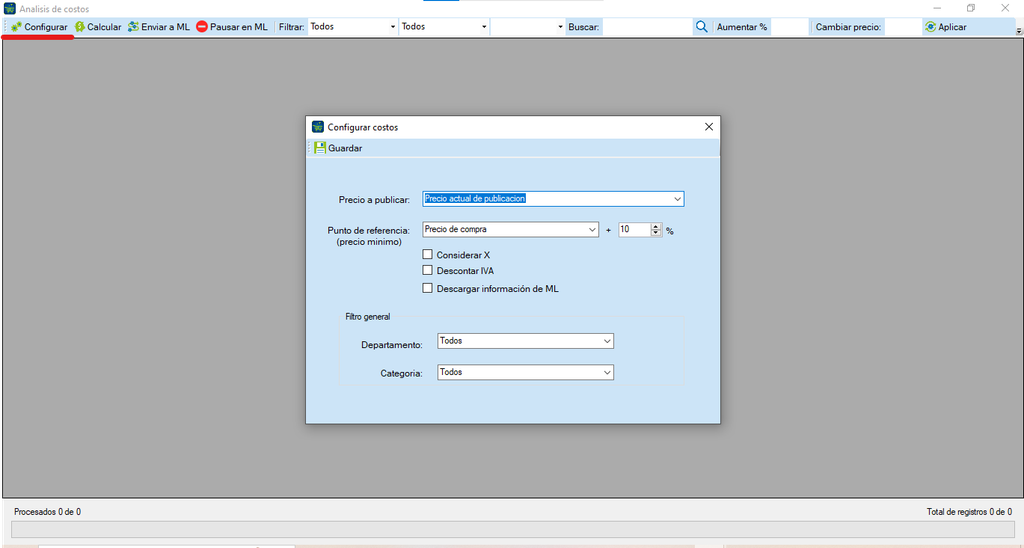Open the first Filtrar dropdown showing Todos
1024x548 pixels.
353,27
